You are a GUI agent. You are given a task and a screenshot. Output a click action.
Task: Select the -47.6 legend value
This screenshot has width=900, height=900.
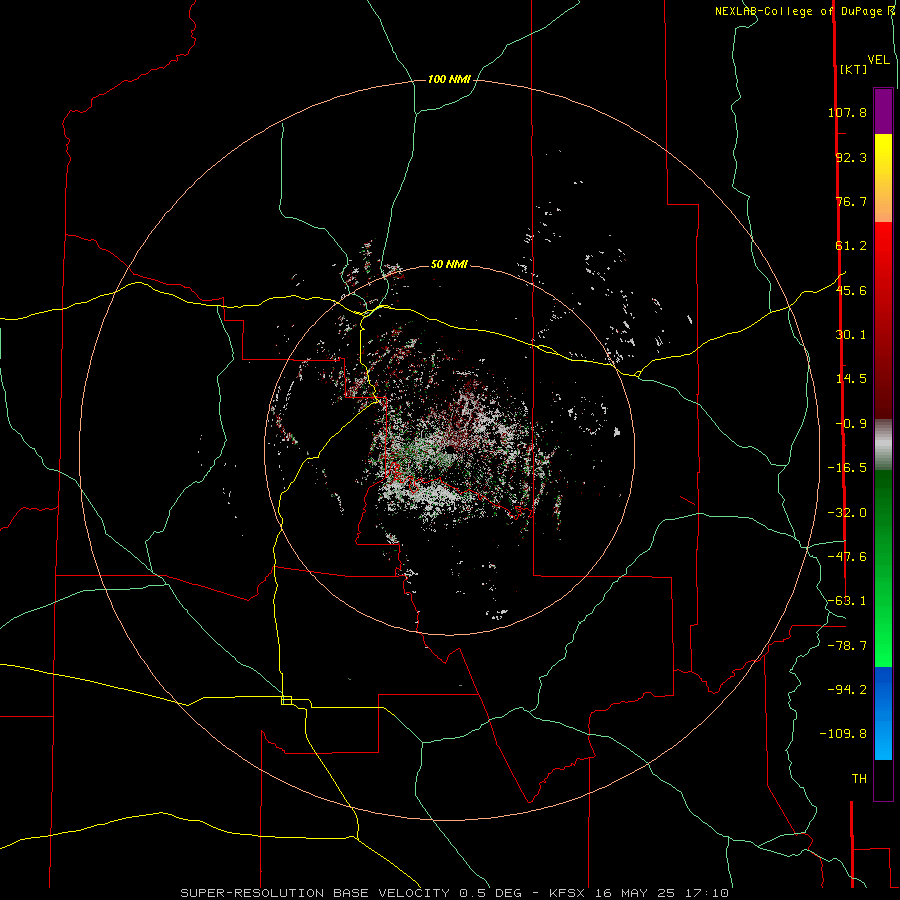tap(847, 557)
